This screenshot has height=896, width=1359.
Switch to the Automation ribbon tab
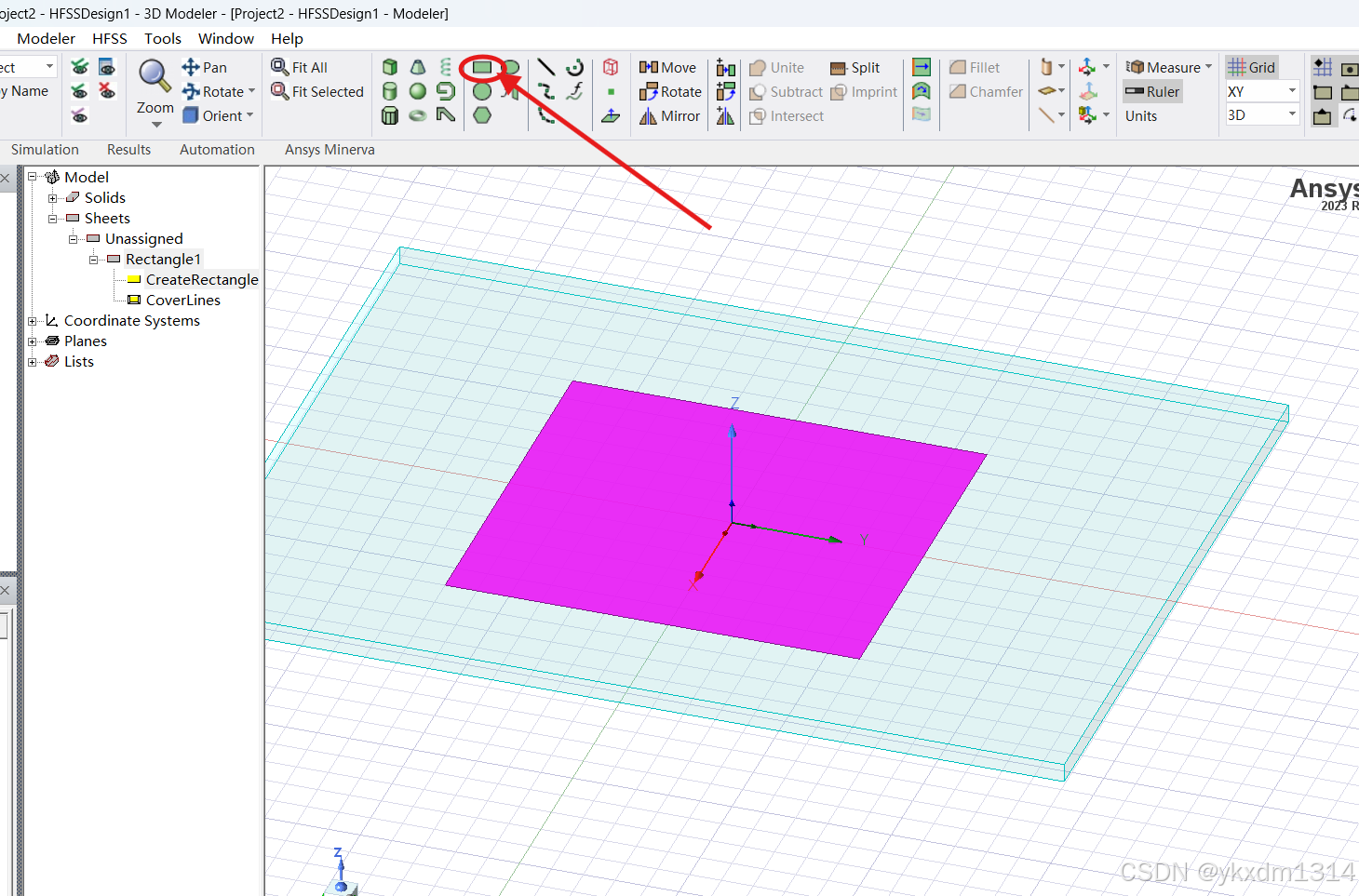click(x=217, y=149)
